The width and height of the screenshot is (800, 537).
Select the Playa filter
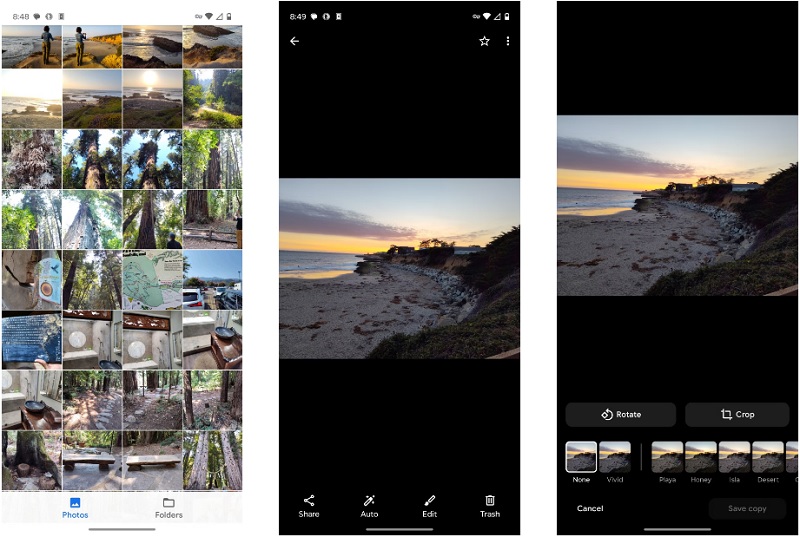pos(667,462)
